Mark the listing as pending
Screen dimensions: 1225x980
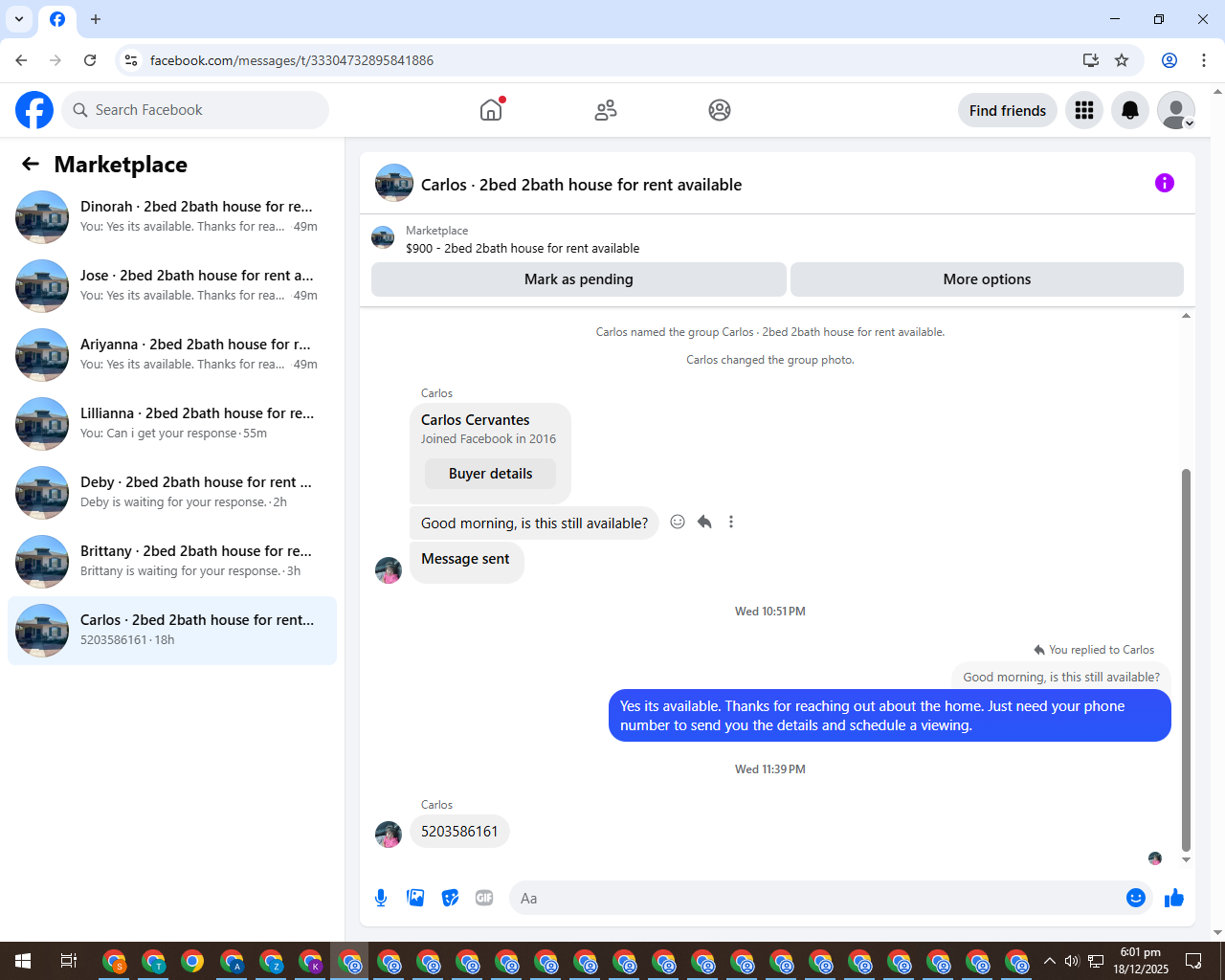579,279
